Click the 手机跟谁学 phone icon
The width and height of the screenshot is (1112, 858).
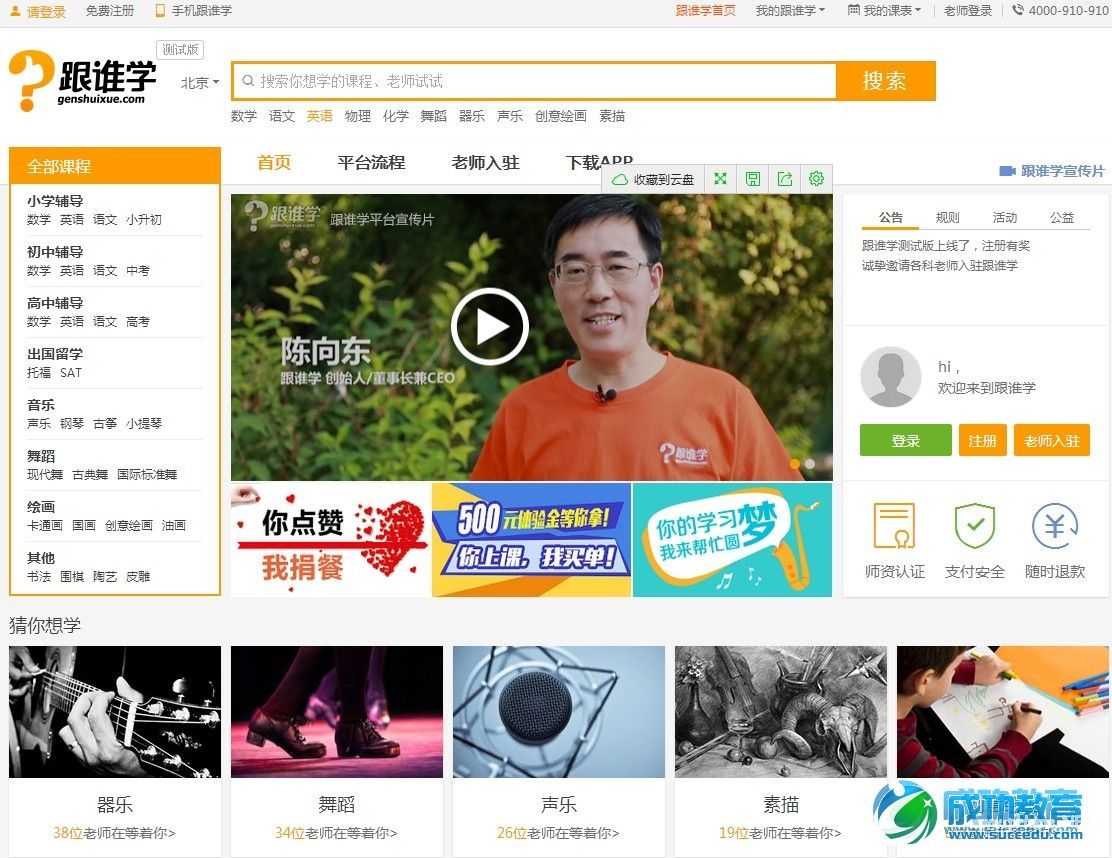point(158,11)
